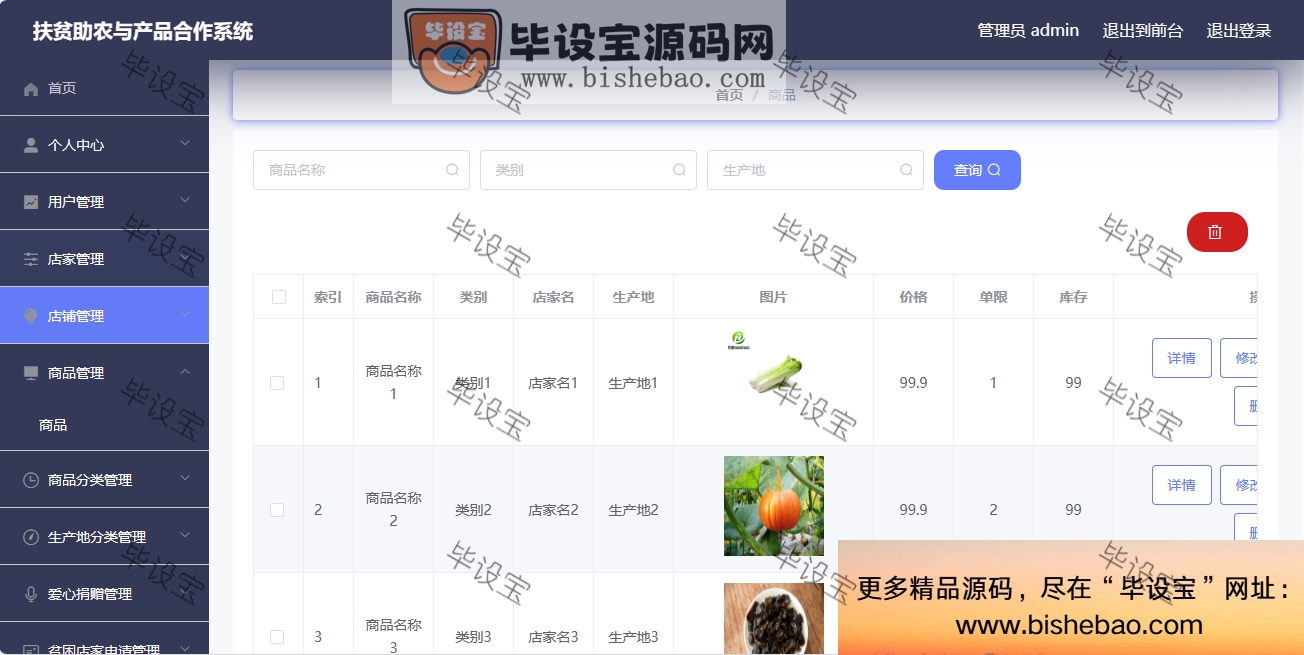Expand the 店铺管理 menu chevron

[185, 315]
